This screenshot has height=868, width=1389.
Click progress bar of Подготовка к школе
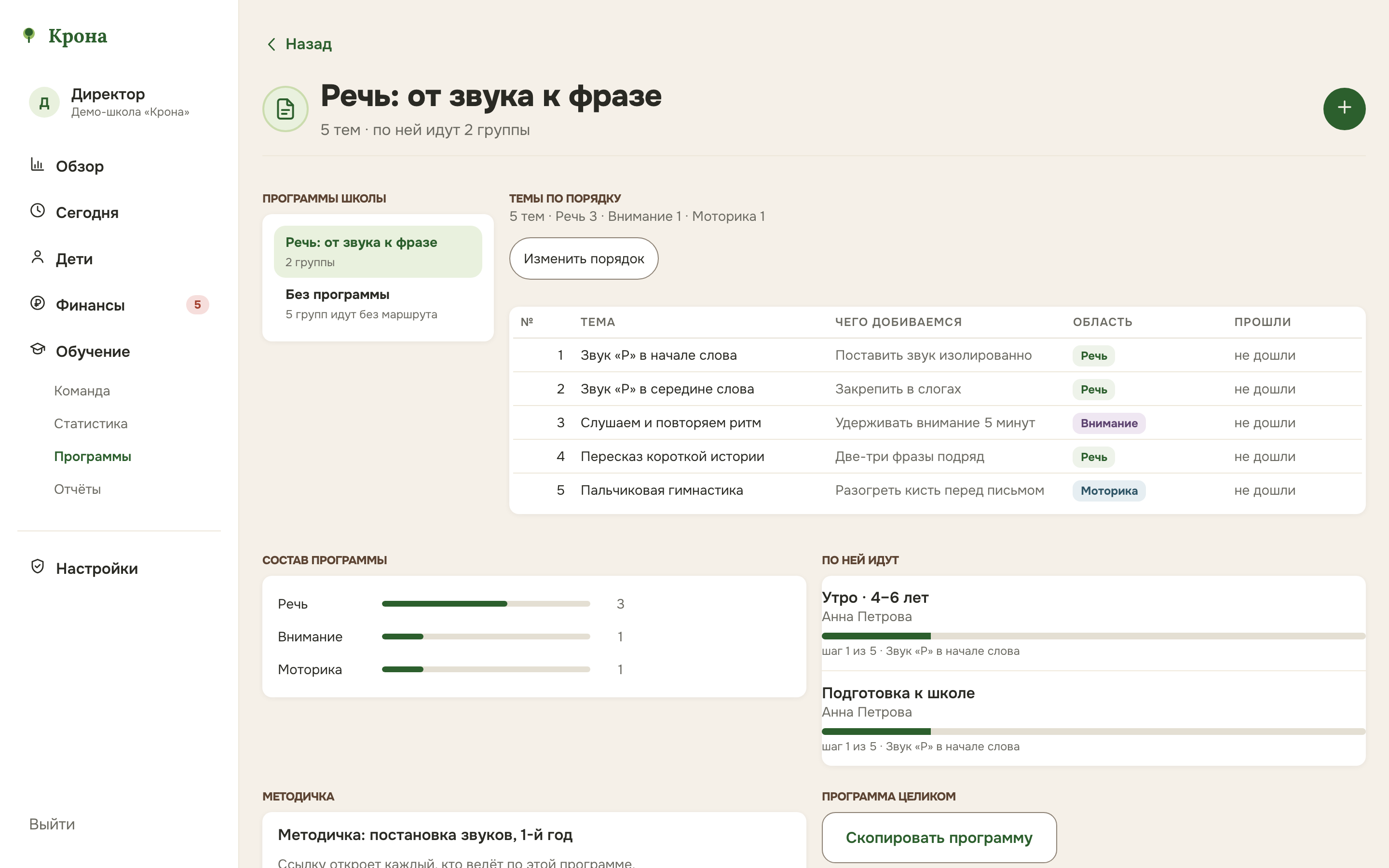pyautogui.click(x=1093, y=732)
